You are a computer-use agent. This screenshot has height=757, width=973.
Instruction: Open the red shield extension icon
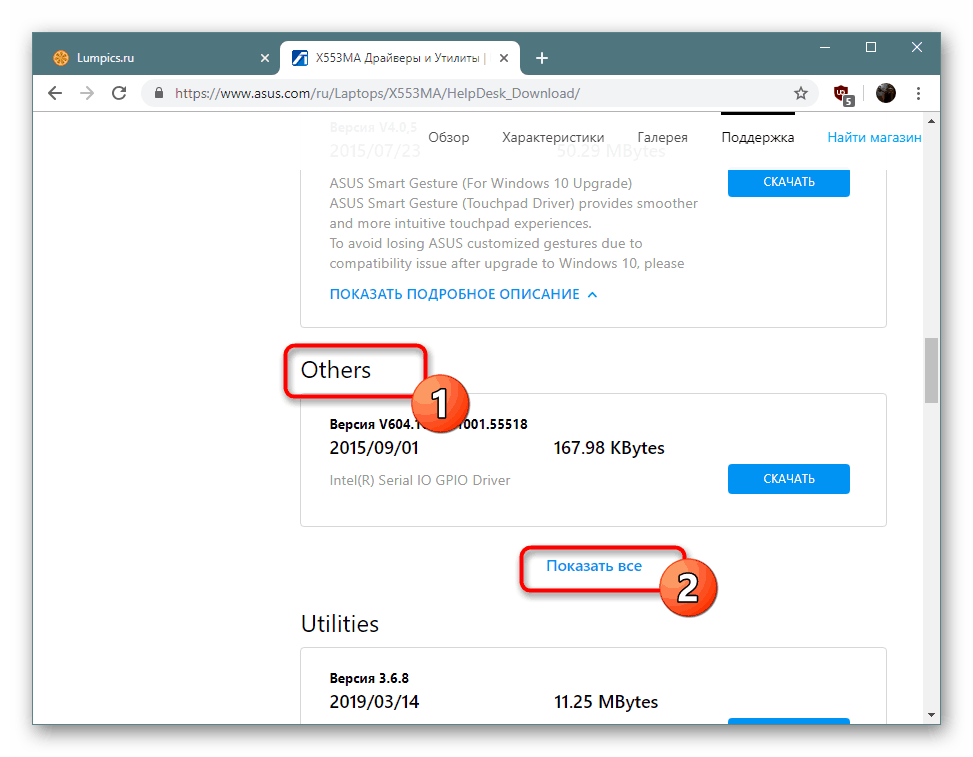point(843,94)
